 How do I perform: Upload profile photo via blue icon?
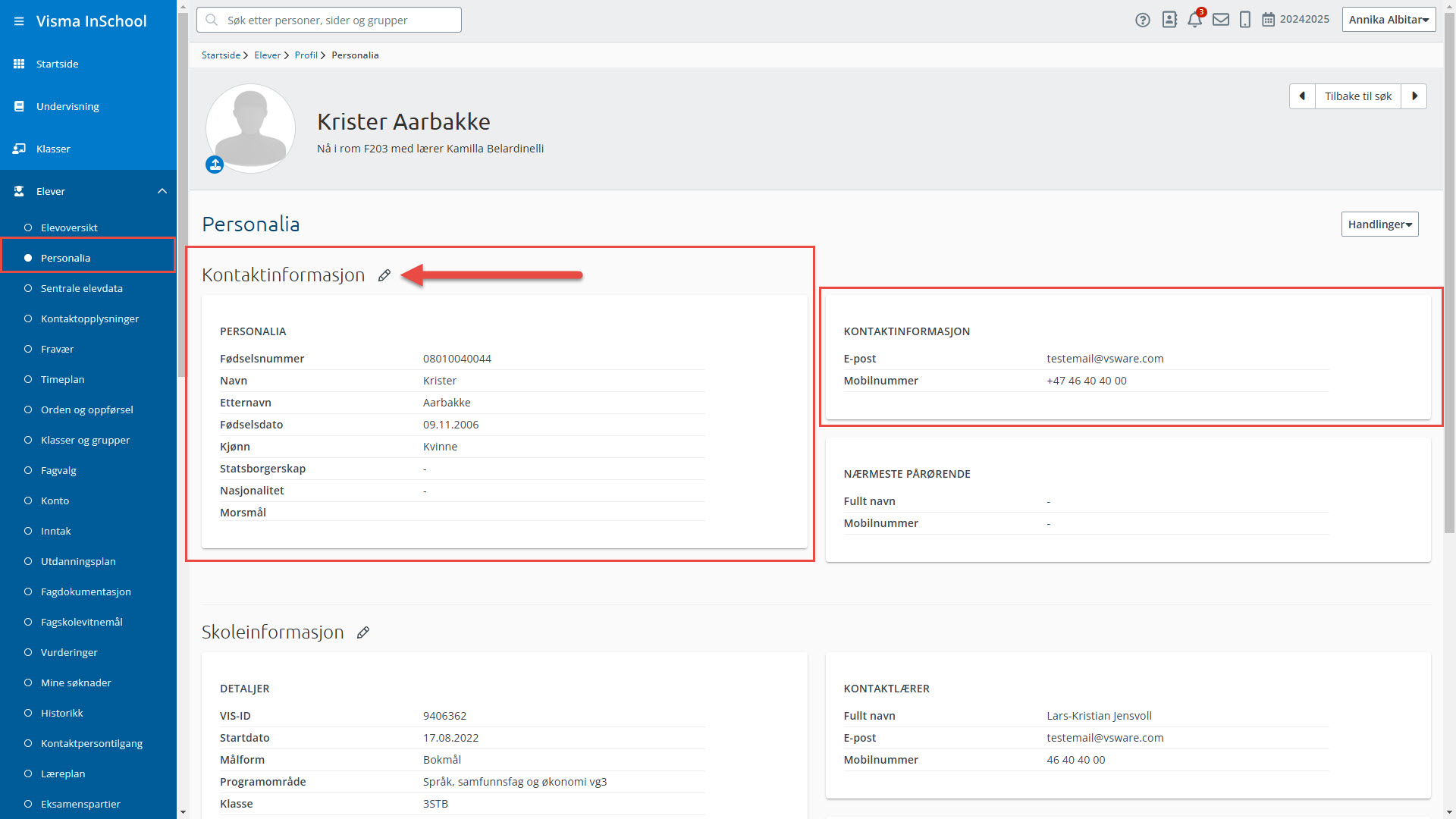(x=215, y=165)
